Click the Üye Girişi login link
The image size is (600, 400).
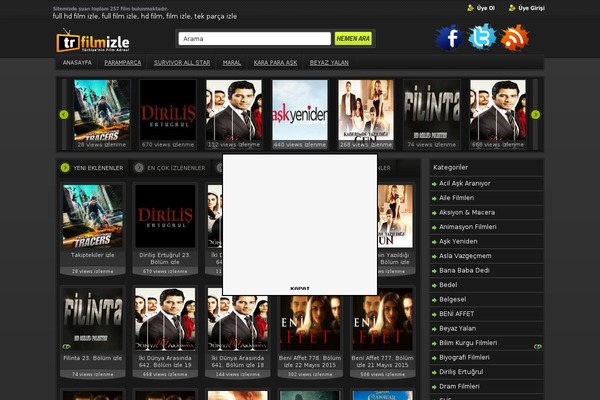point(527,8)
